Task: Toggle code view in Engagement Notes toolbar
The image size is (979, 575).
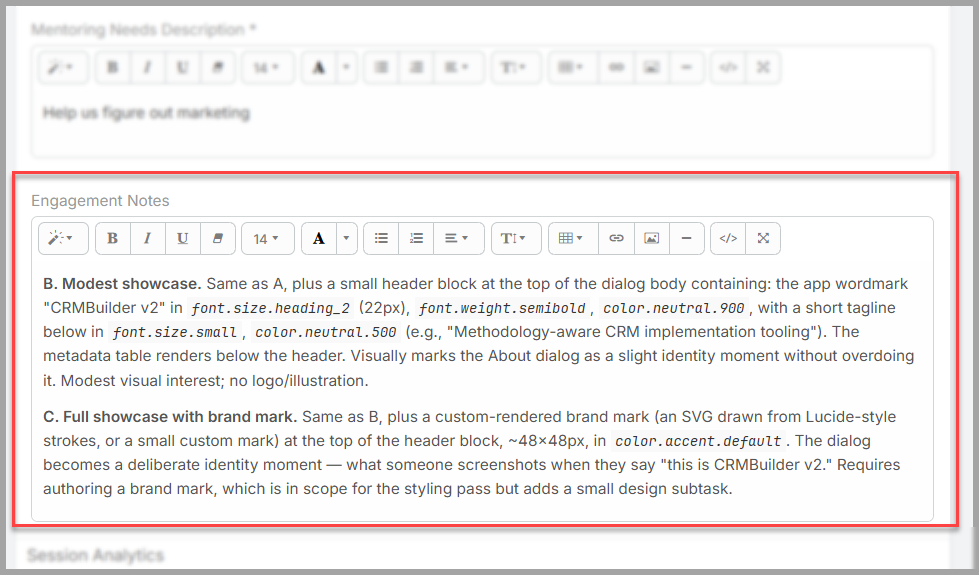Action: click(x=728, y=238)
